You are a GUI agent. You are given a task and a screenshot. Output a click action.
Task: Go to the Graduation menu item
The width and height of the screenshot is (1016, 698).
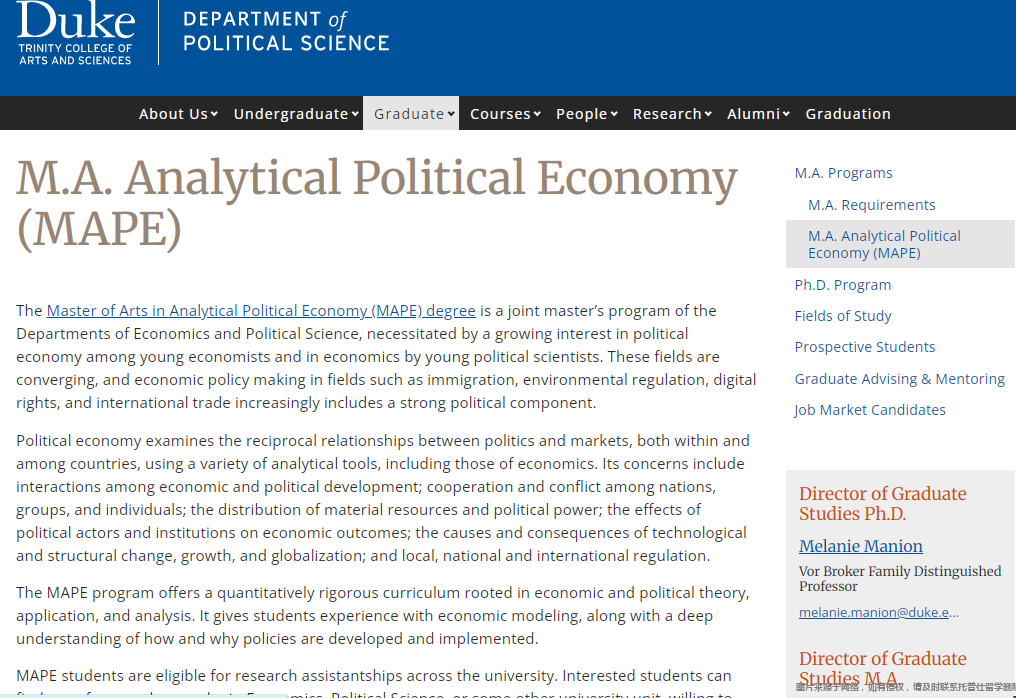point(848,114)
